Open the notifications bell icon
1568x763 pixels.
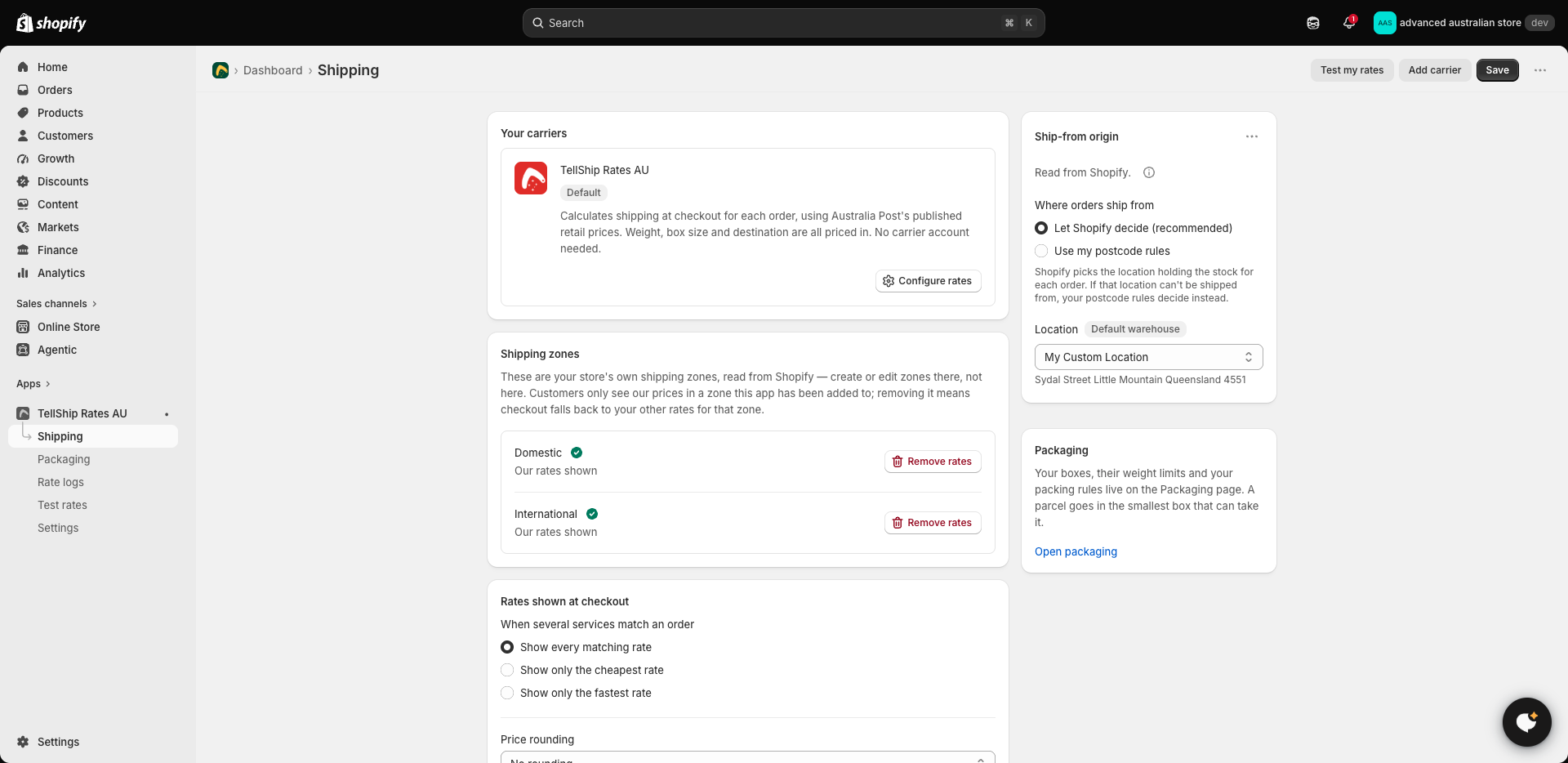(1349, 23)
